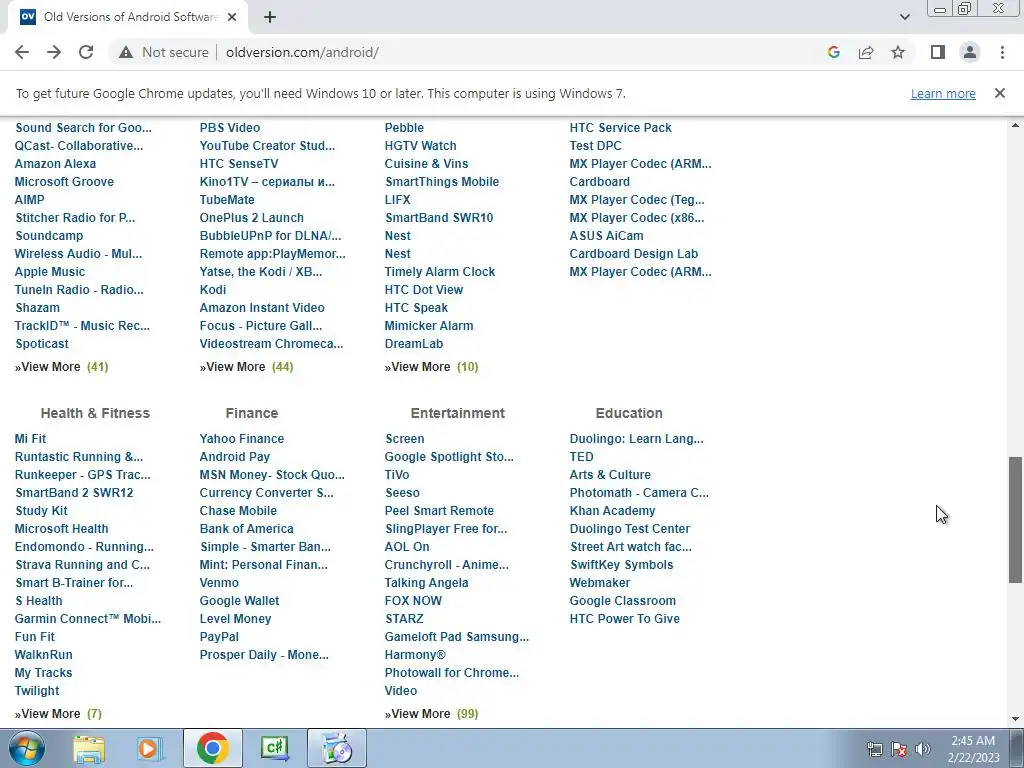Open the C# application in taskbar

click(x=274, y=748)
